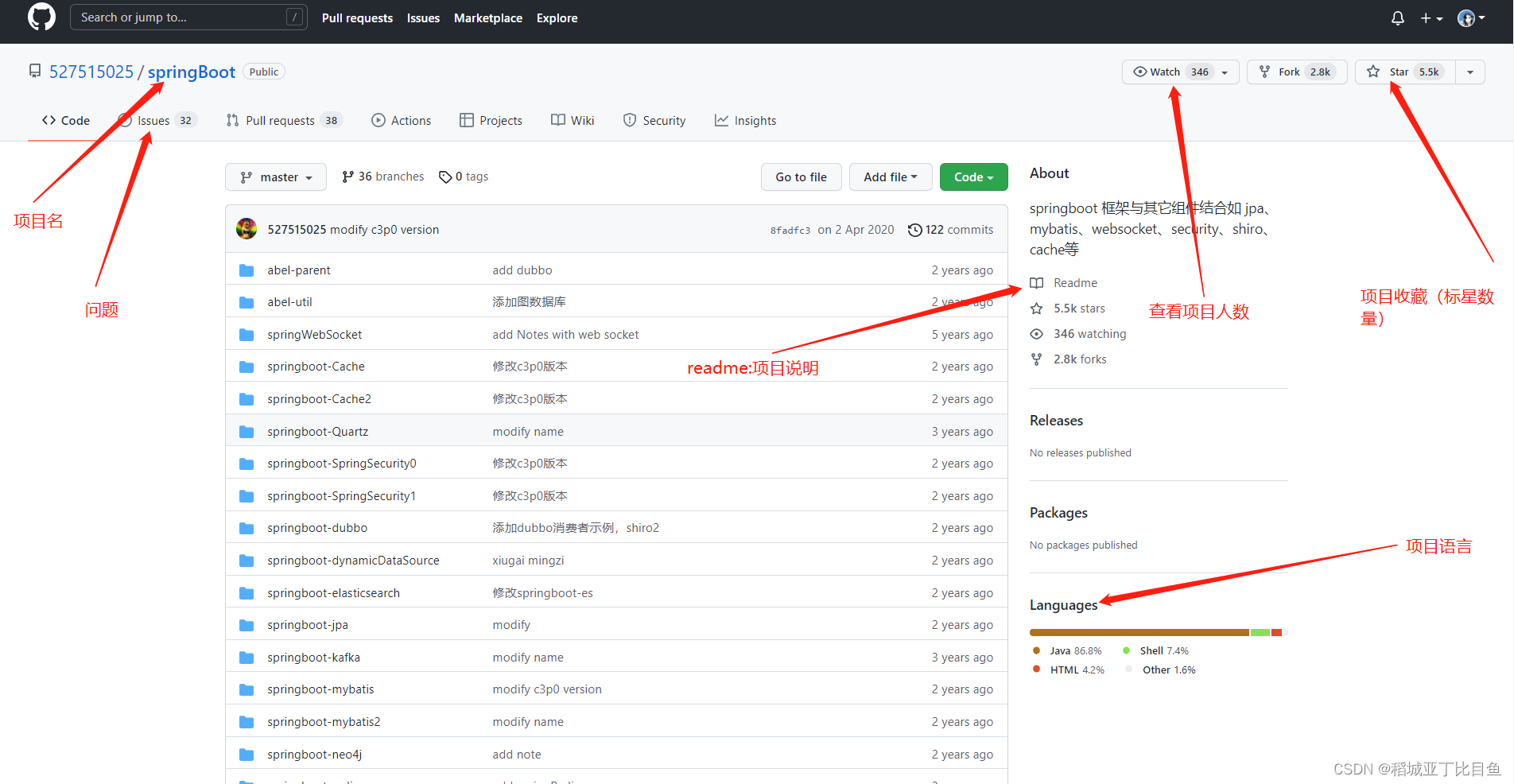This screenshot has width=1514, height=784.
Task: Open the Security tab
Action: (x=654, y=121)
